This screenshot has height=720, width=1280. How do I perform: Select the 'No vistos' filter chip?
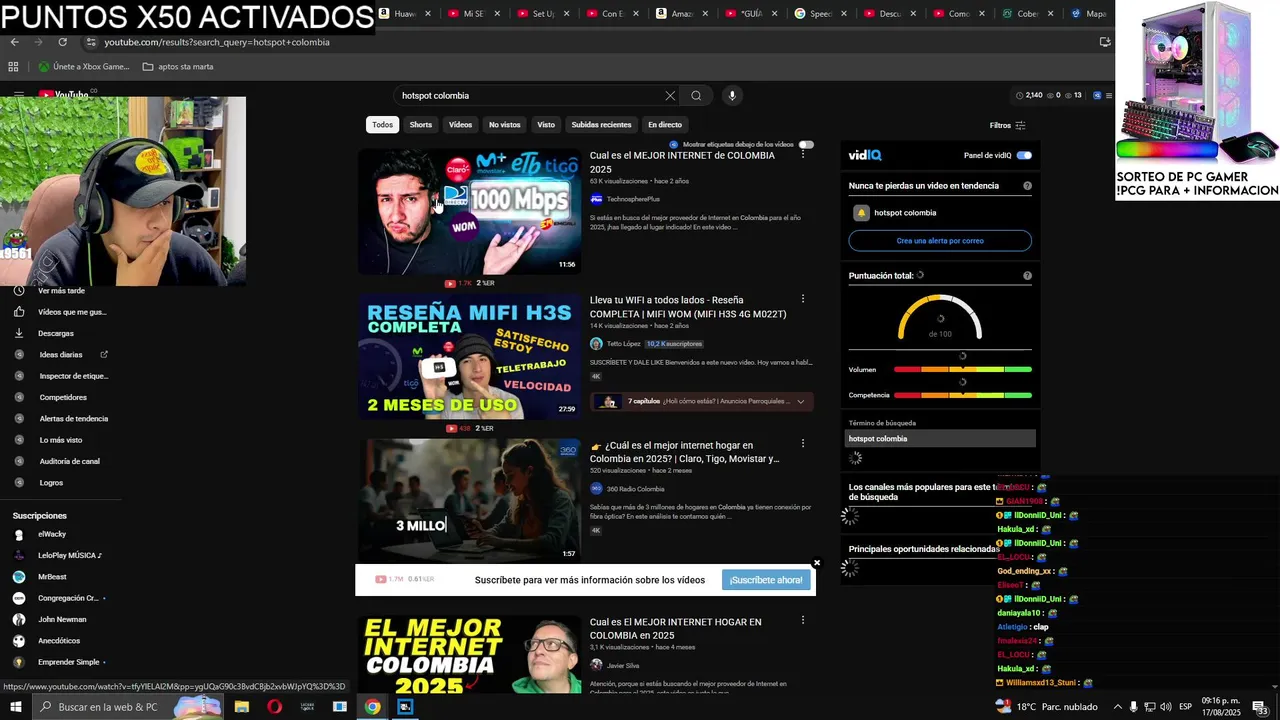coord(504,125)
